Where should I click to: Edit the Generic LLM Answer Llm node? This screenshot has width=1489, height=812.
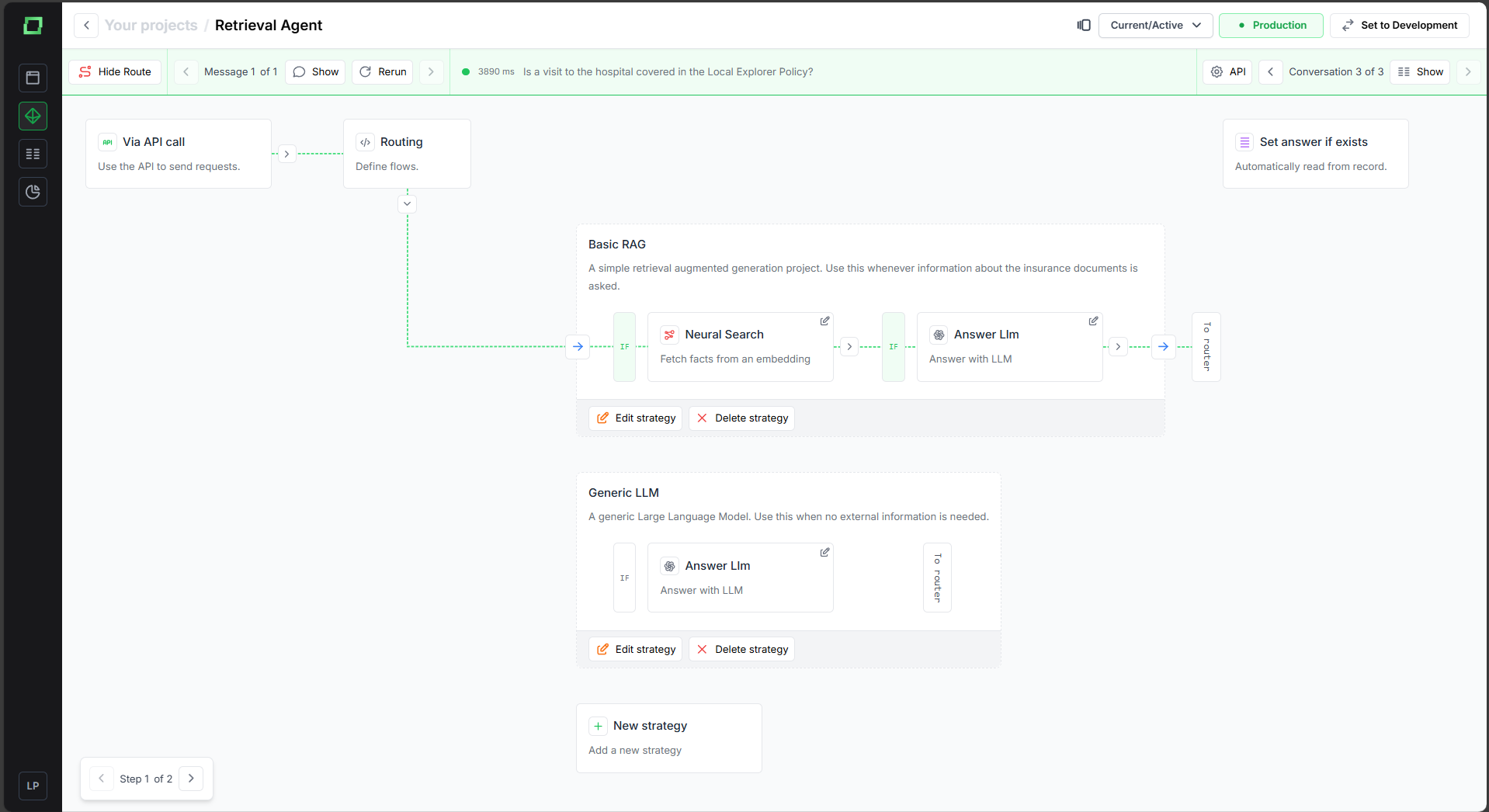(824, 552)
